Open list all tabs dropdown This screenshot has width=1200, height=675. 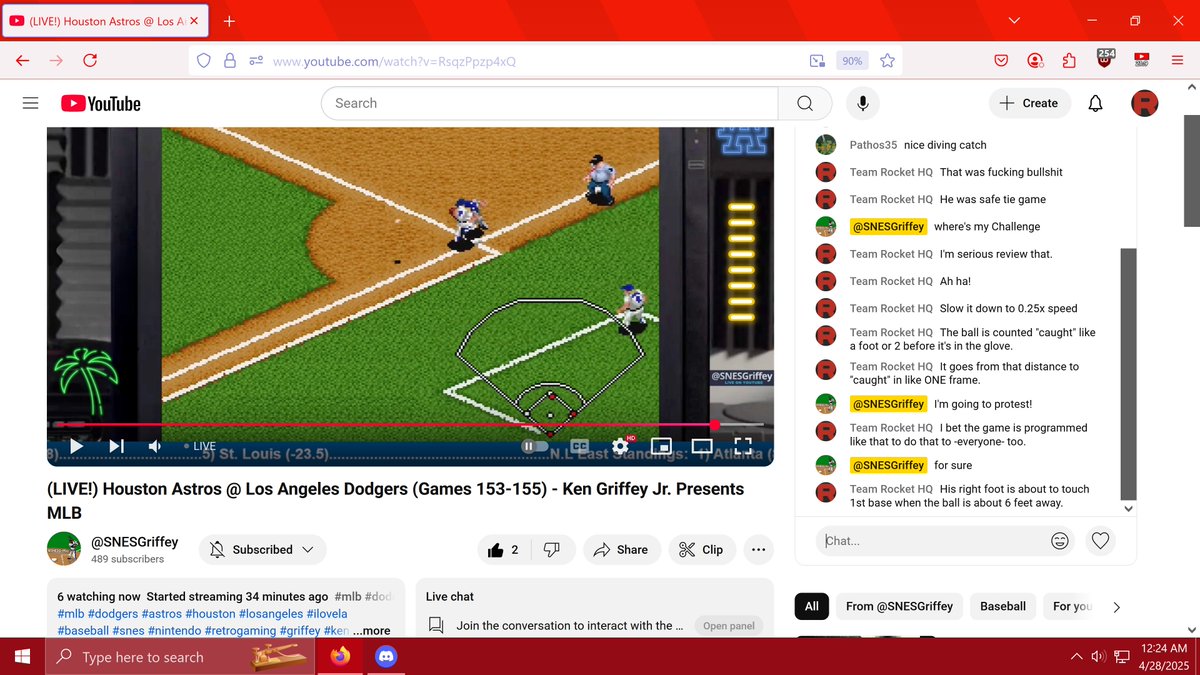1015,21
